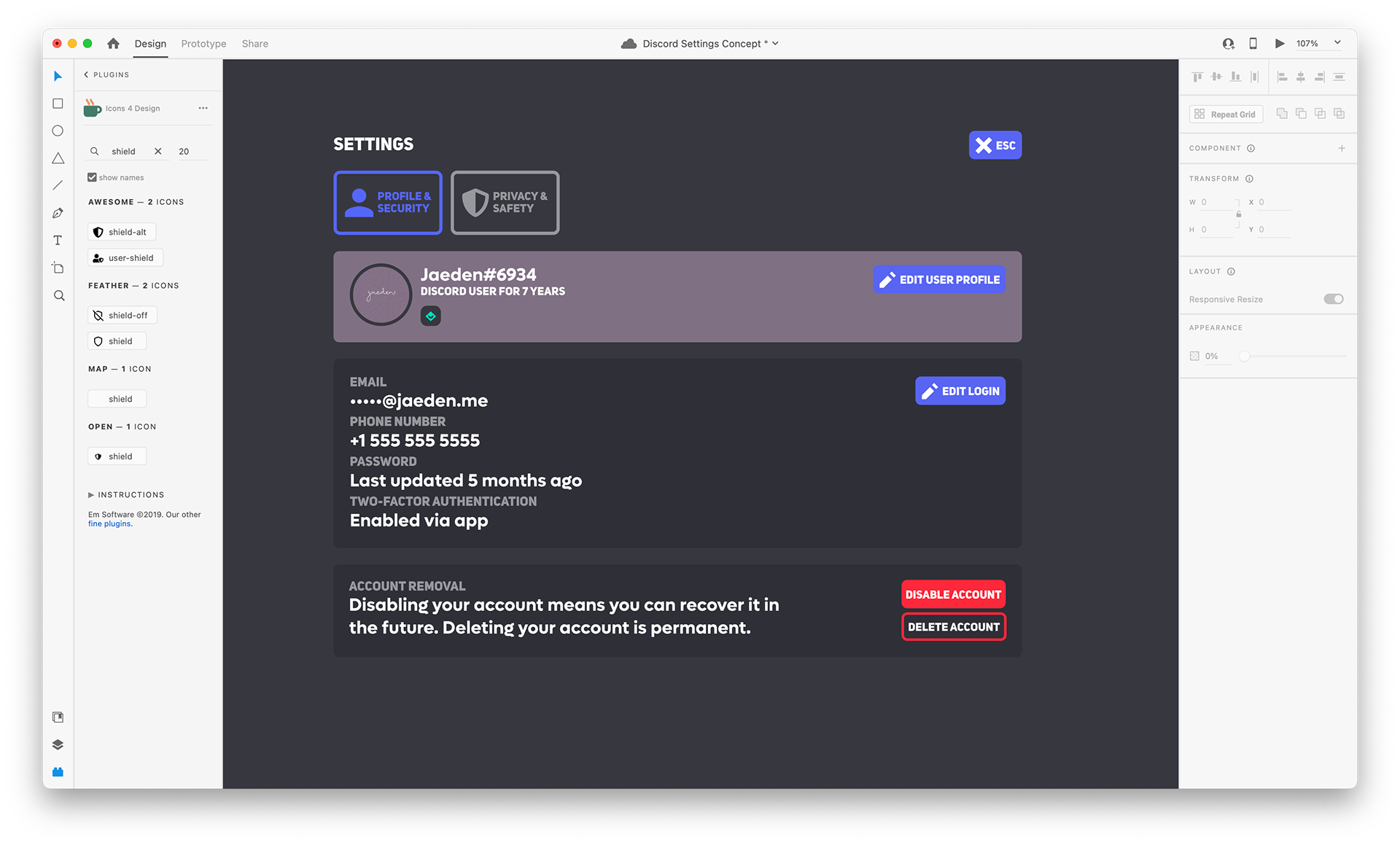Click the Subtract boolean operation icon
Screen dimensions: 1400x845
click(1301, 113)
